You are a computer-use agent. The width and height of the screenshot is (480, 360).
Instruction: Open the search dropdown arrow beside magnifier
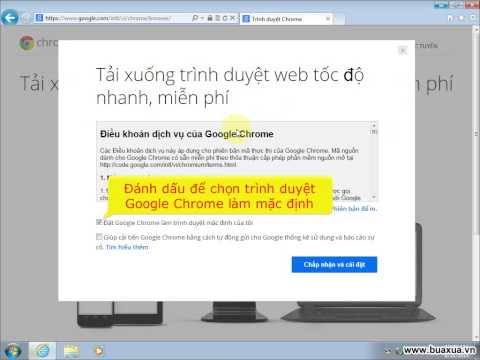(x=202, y=18)
